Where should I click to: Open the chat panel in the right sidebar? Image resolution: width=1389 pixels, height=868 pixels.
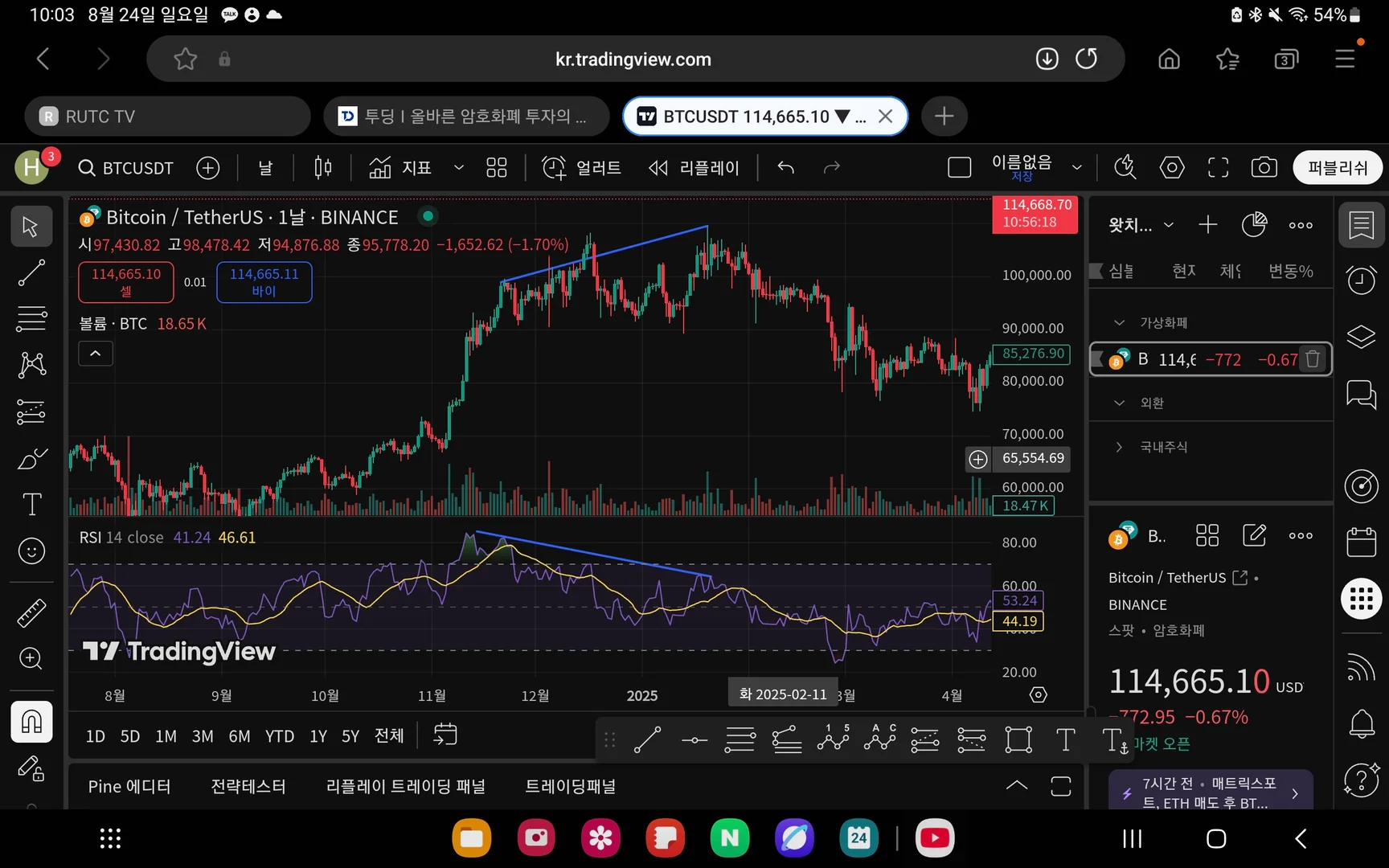pyautogui.click(x=1361, y=395)
